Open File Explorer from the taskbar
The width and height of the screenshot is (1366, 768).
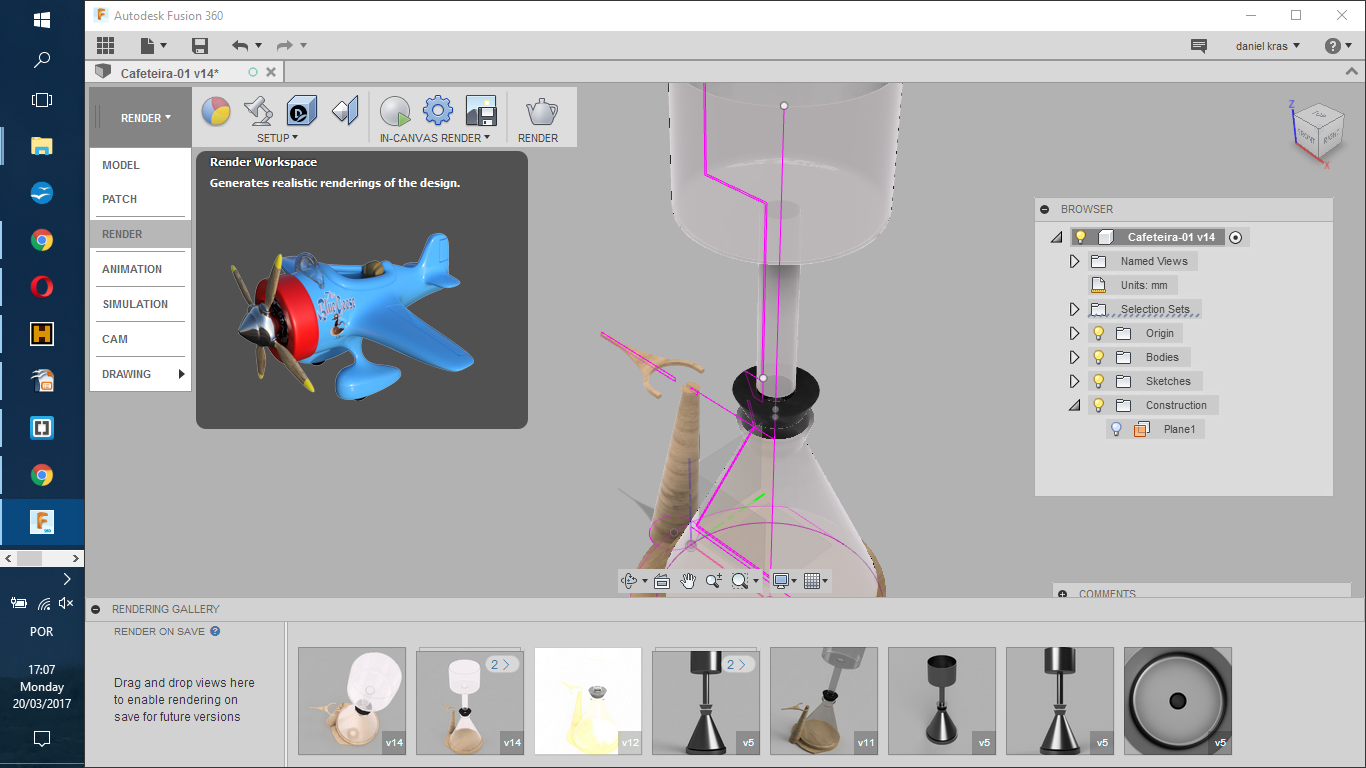(x=42, y=146)
